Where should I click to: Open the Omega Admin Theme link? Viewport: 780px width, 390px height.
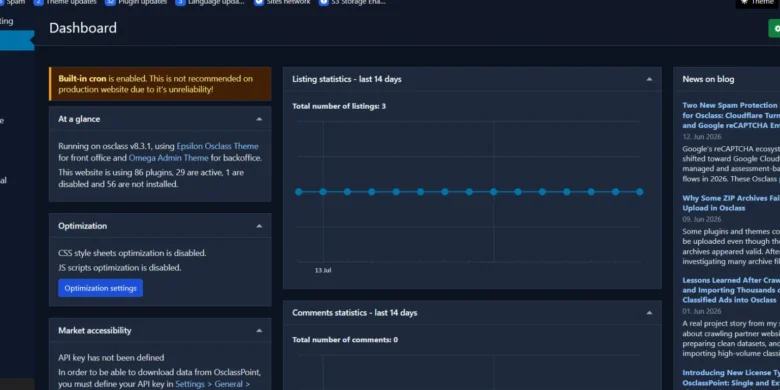[169, 158]
